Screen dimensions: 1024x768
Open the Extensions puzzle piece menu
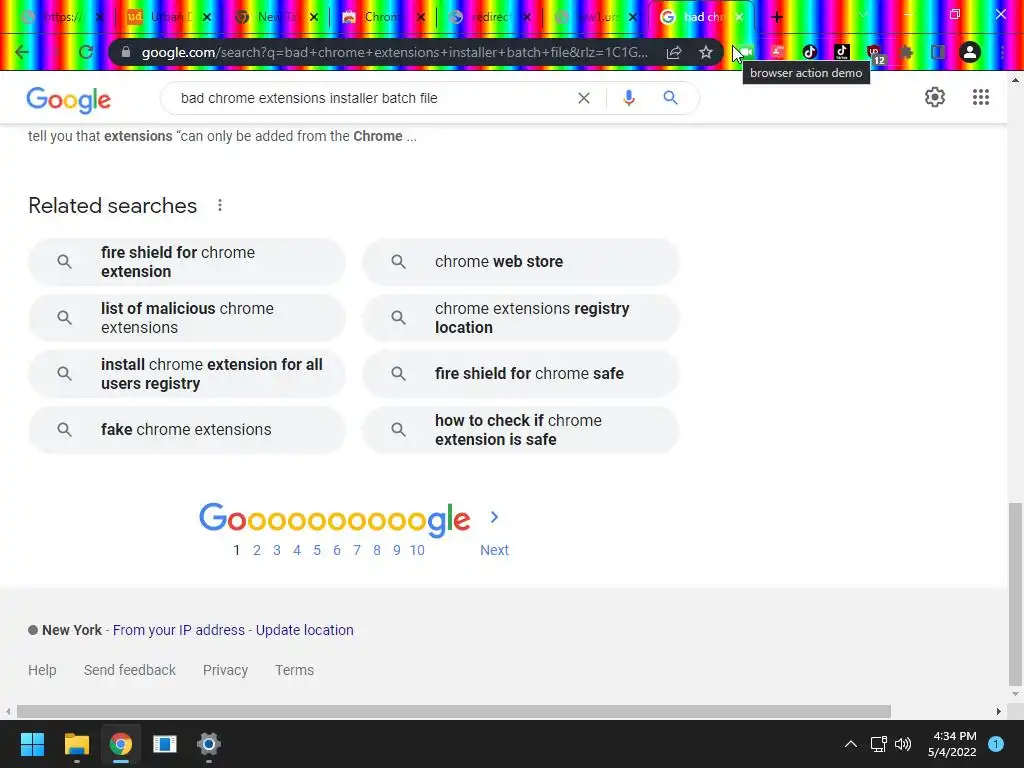click(x=906, y=52)
